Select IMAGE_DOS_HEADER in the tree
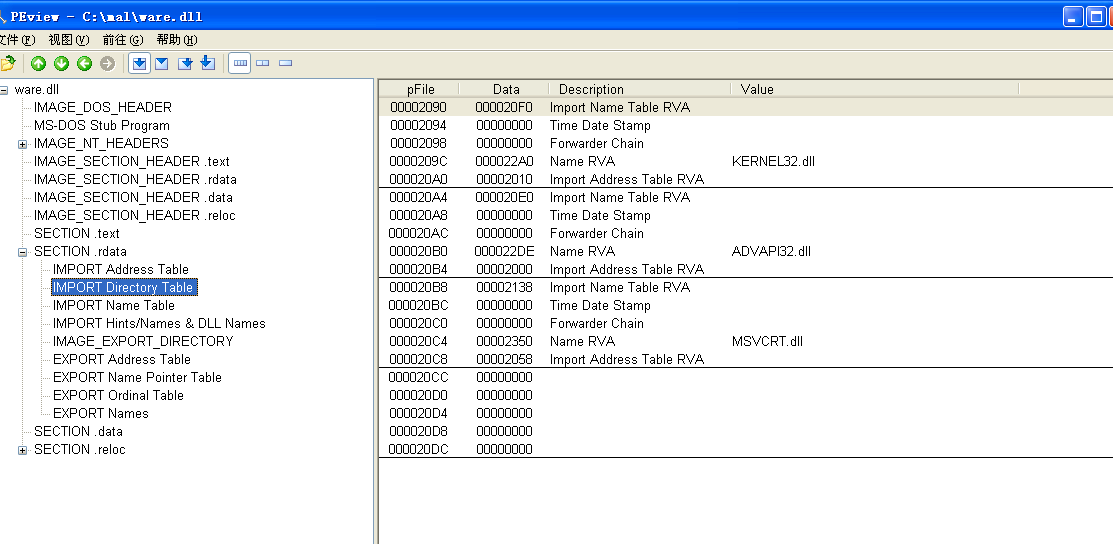 pos(103,107)
